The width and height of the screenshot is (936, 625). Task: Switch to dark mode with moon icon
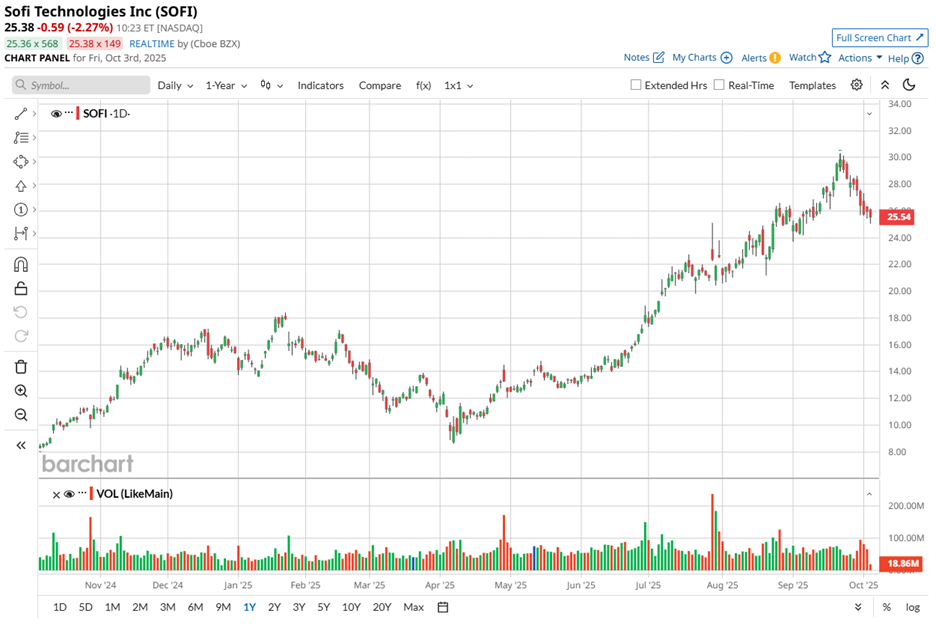(909, 85)
